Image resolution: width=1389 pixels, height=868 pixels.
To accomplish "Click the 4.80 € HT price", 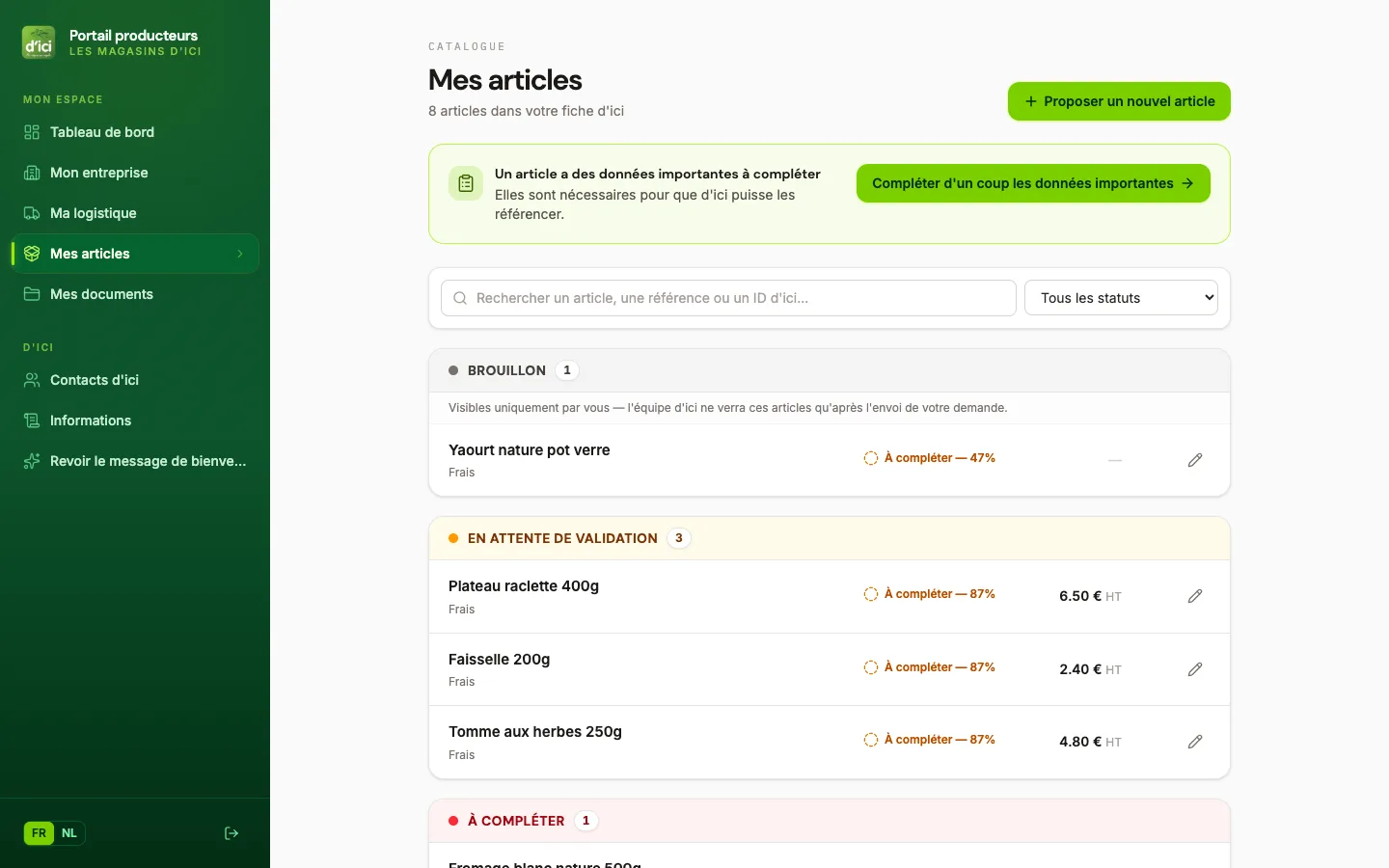I will click(1090, 742).
